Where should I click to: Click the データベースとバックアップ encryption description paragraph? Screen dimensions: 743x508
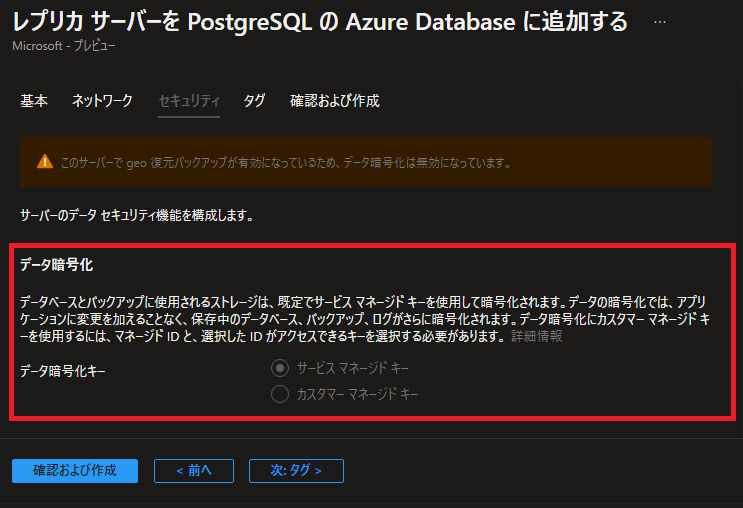[x=365, y=319]
